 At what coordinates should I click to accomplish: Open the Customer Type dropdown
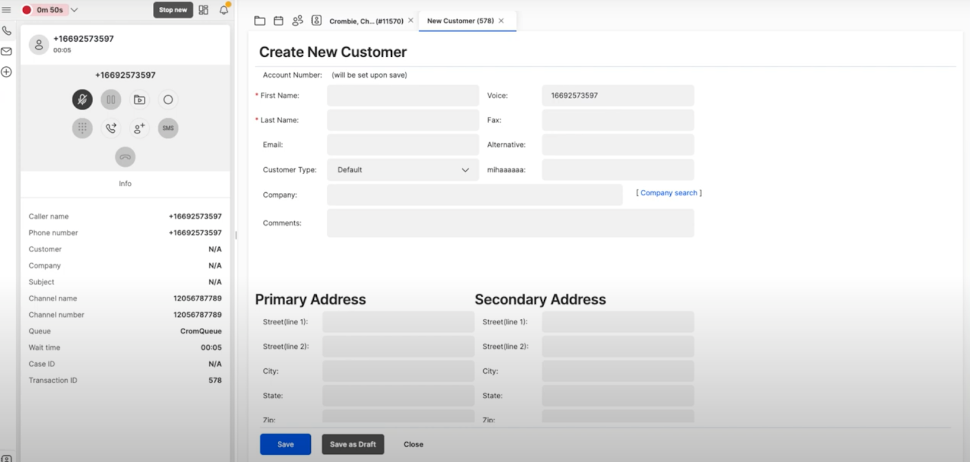click(402, 170)
